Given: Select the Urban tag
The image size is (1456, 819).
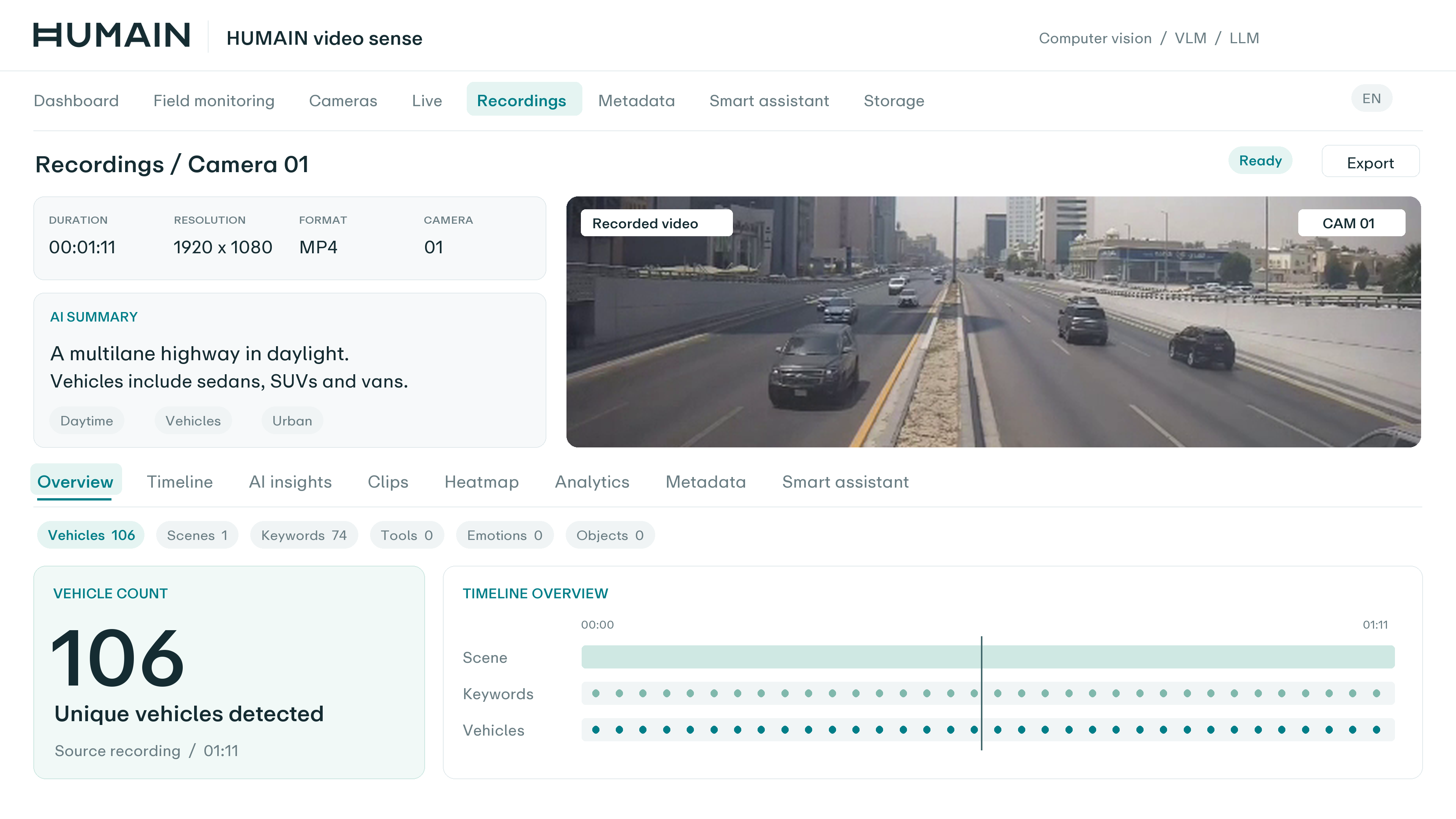Looking at the screenshot, I should [292, 420].
